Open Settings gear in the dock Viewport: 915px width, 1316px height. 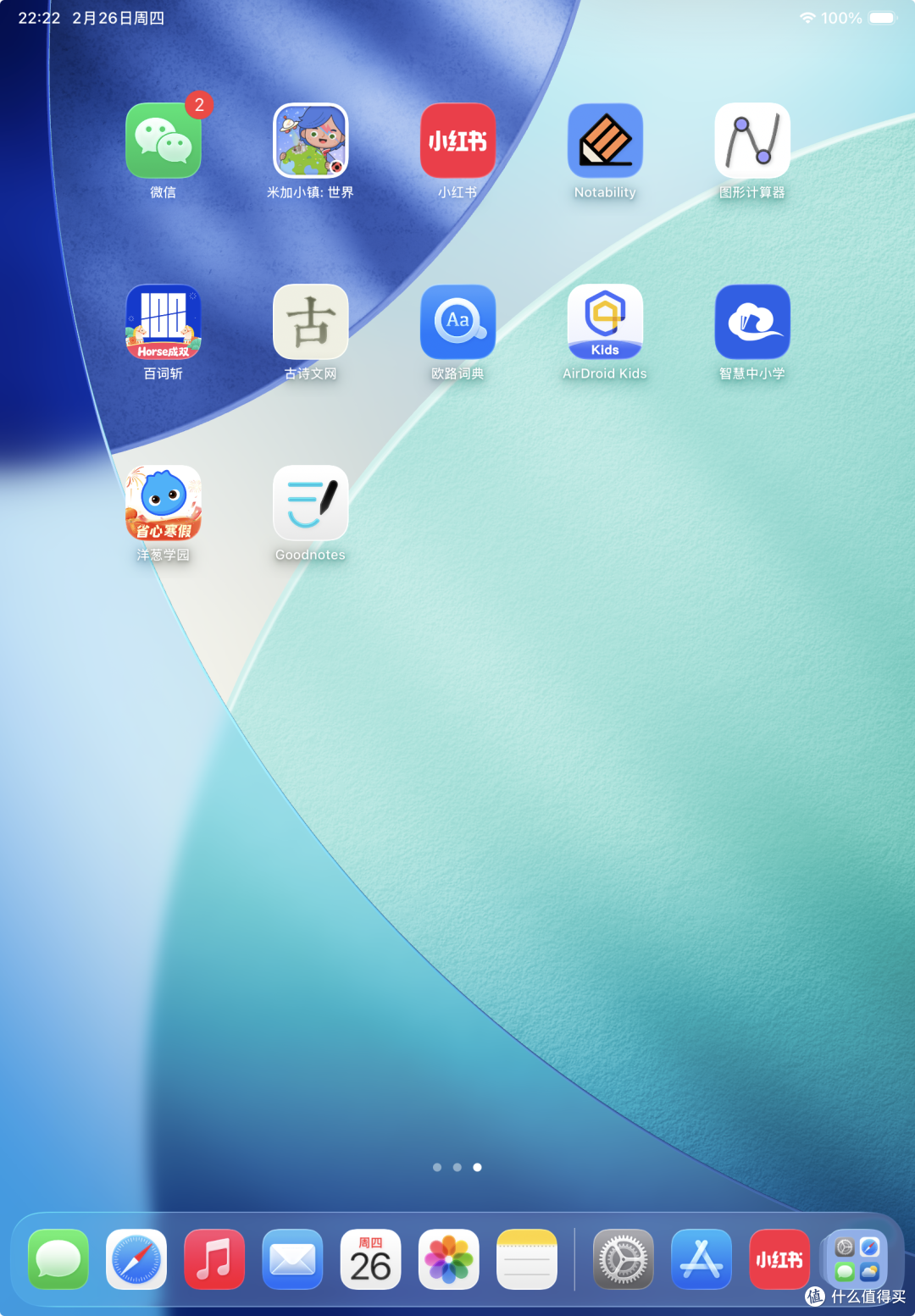[624, 1259]
